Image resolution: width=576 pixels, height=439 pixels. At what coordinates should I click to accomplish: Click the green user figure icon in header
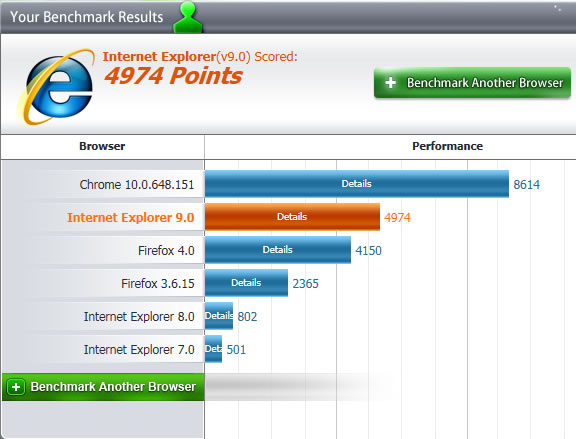(x=188, y=17)
